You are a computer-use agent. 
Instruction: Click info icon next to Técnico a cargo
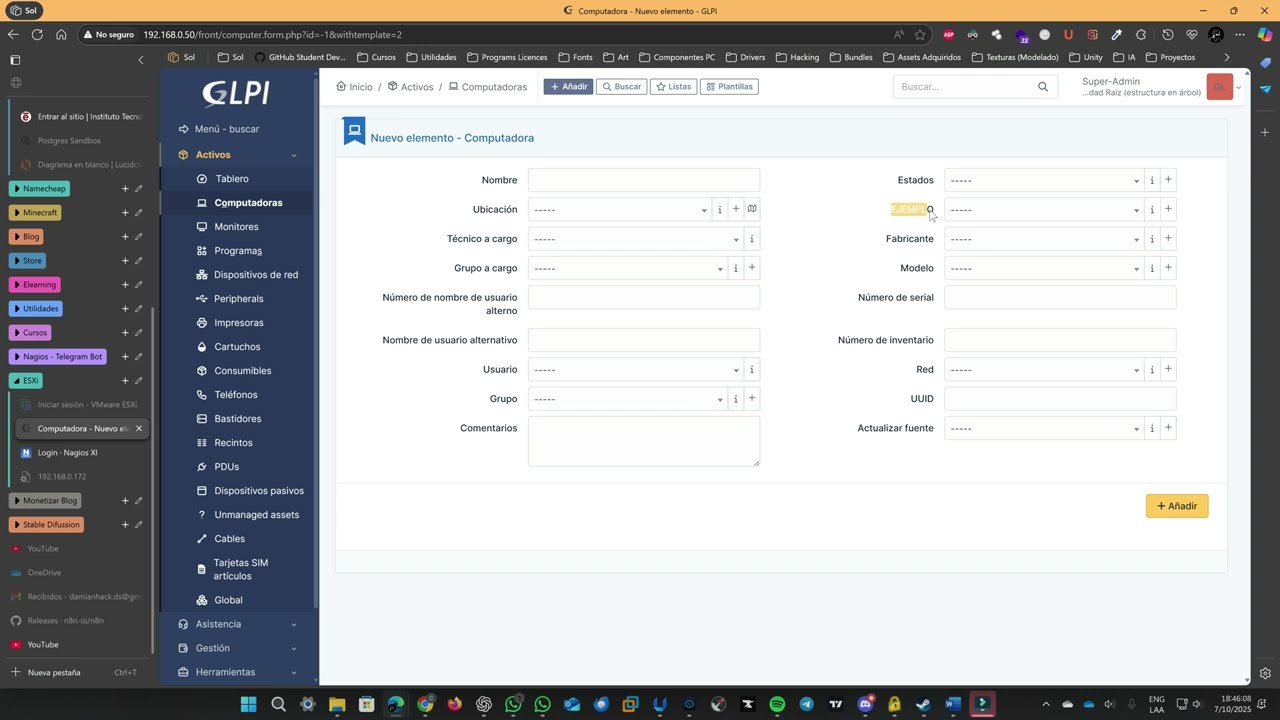click(752, 239)
